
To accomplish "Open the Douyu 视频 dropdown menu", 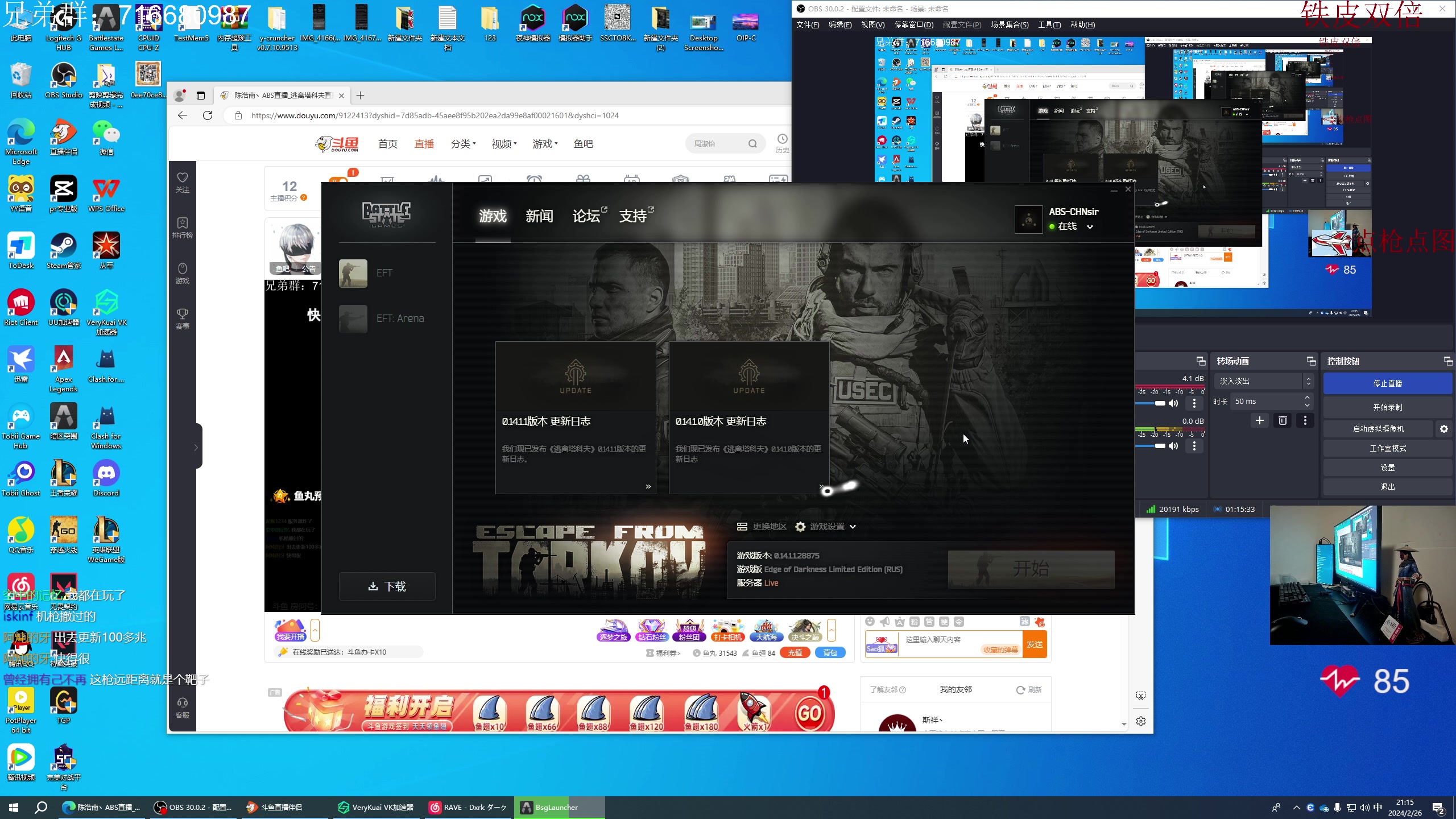I will (x=504, y=144).
